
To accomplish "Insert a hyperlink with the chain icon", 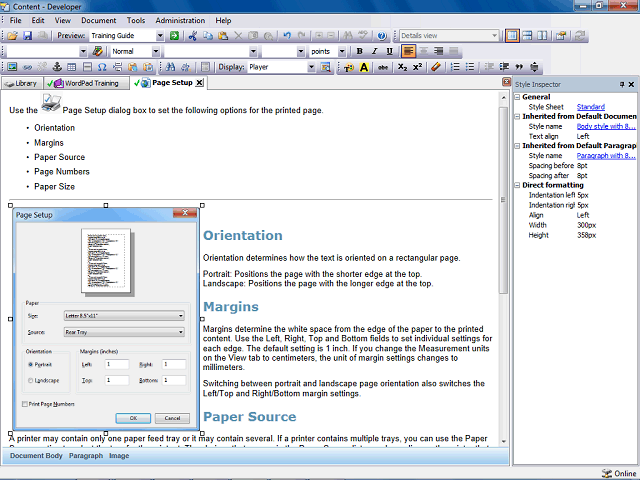I will [x=27, y=67].
